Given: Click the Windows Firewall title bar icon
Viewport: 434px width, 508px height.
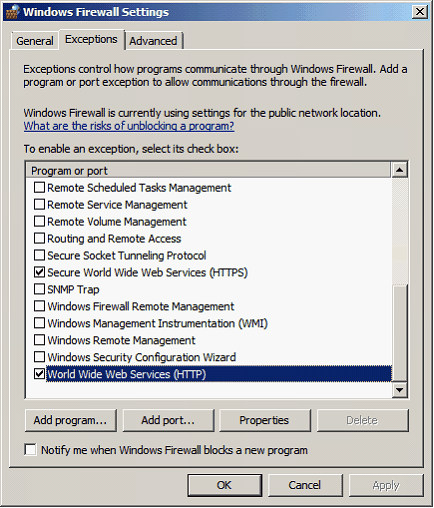Looking at the screenshot, I should [13, 12].
